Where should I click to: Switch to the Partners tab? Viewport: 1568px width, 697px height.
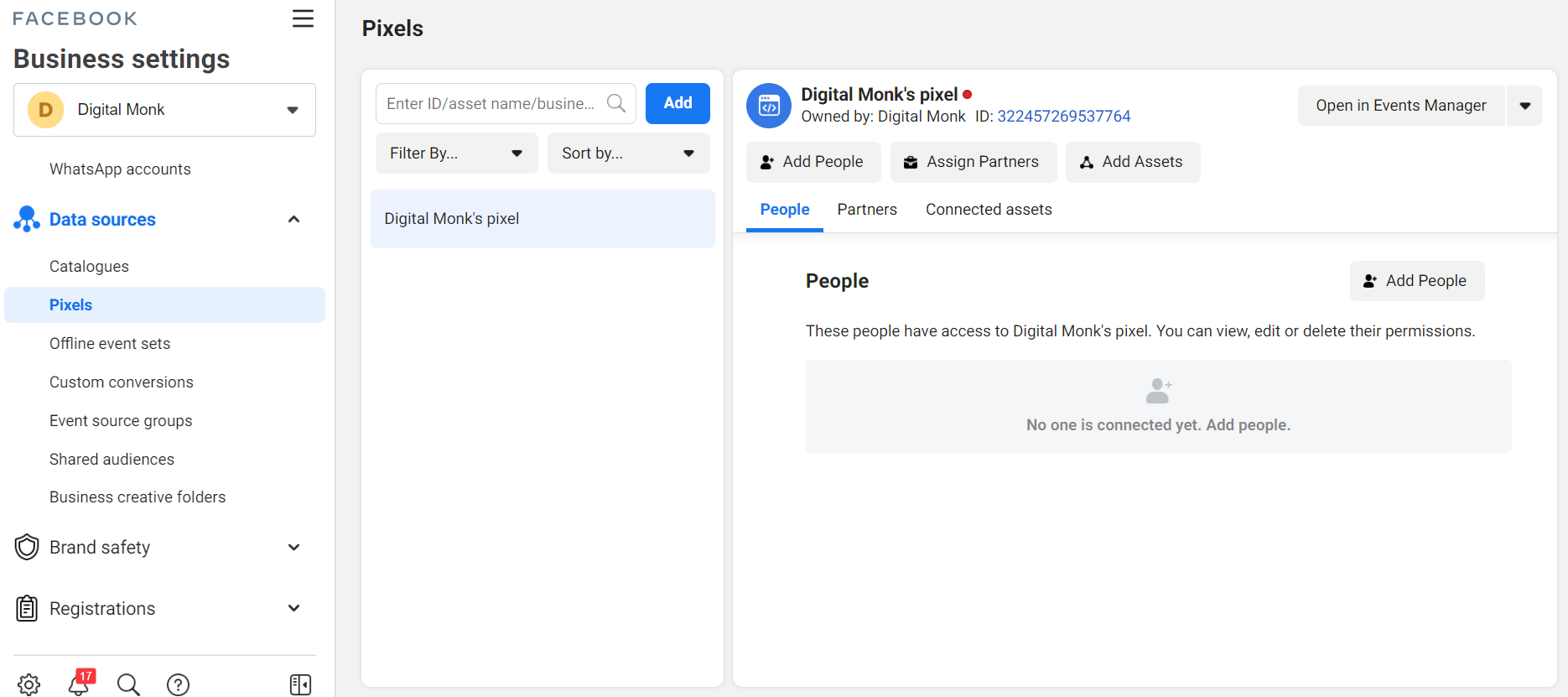pos(867,210)
